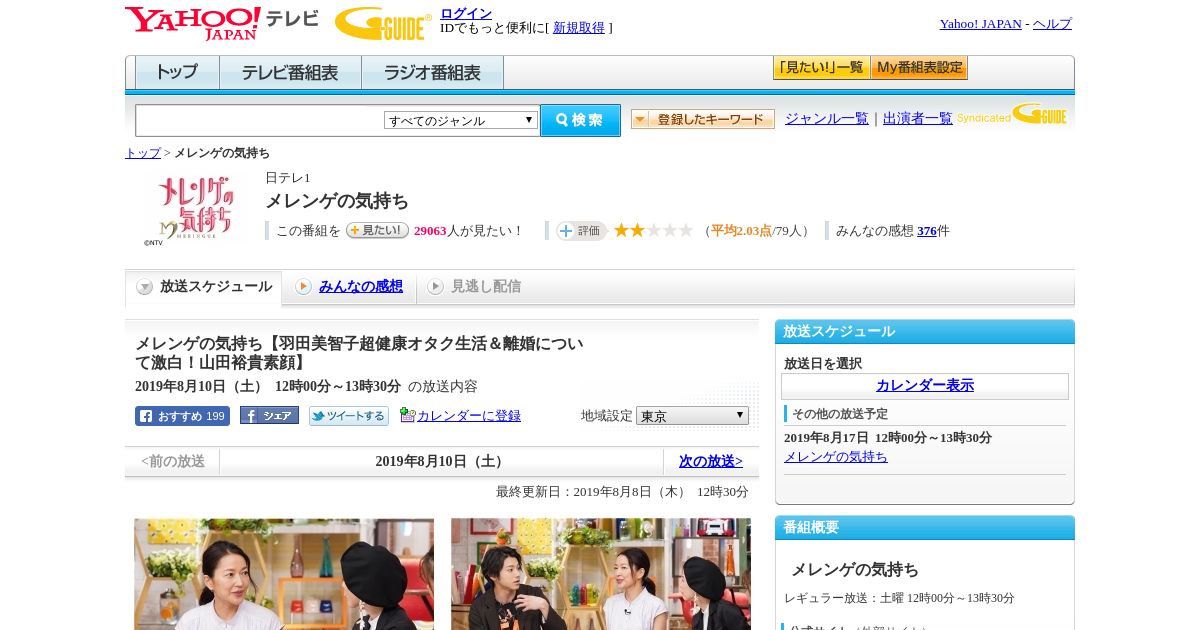Click the search keyword input field
Image resolution: width=1200 pixels, height=630 pixels.
259,120
